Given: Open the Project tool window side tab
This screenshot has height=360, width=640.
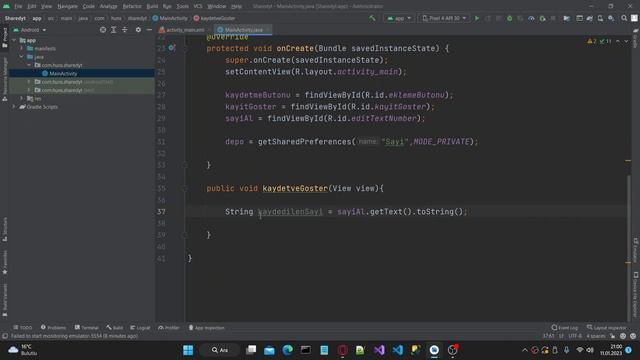Looking at the screenshot, I should [x=5, y=38].
